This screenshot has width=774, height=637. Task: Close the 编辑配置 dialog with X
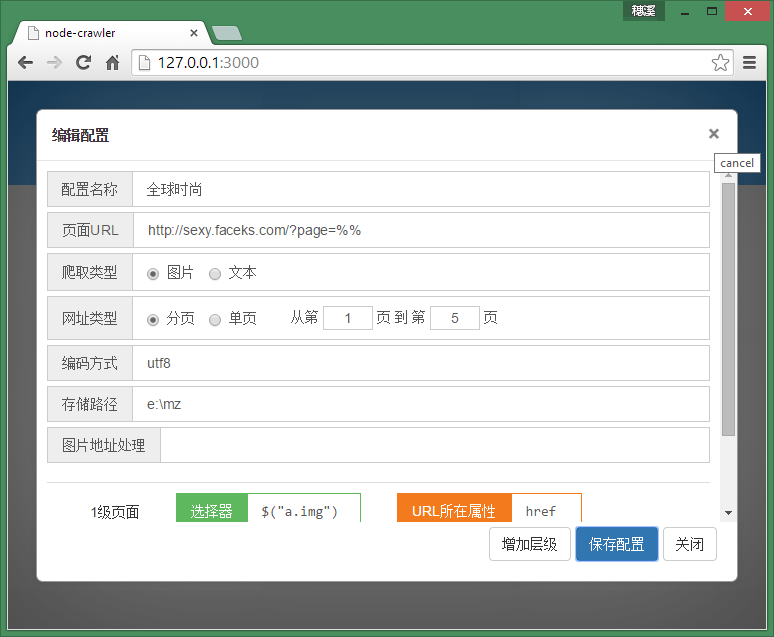713,134
